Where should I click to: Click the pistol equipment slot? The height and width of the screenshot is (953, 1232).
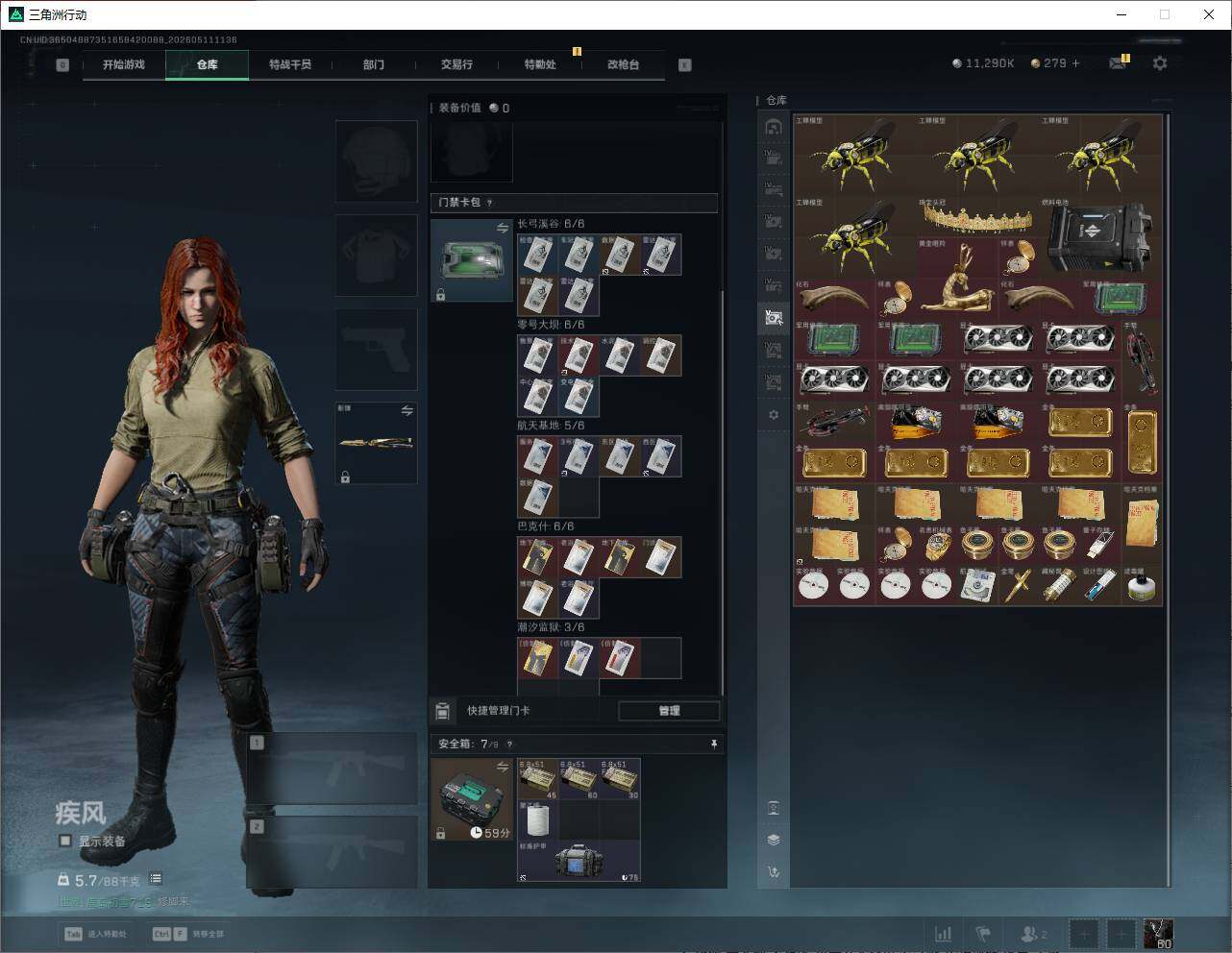[377, 349]
